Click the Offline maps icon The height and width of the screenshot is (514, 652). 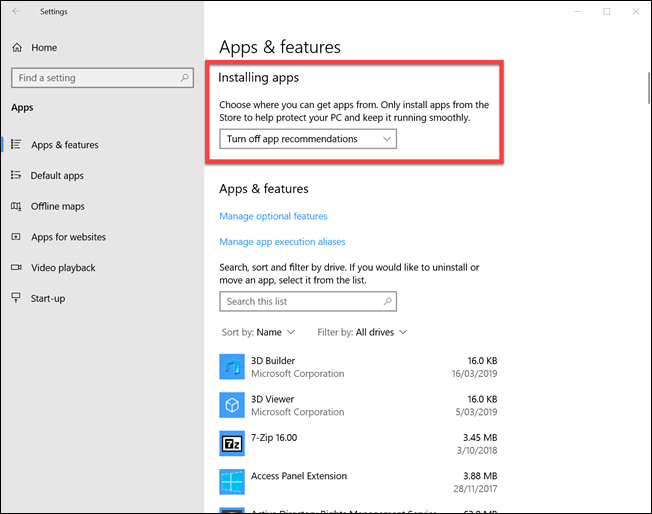point(16,206)
